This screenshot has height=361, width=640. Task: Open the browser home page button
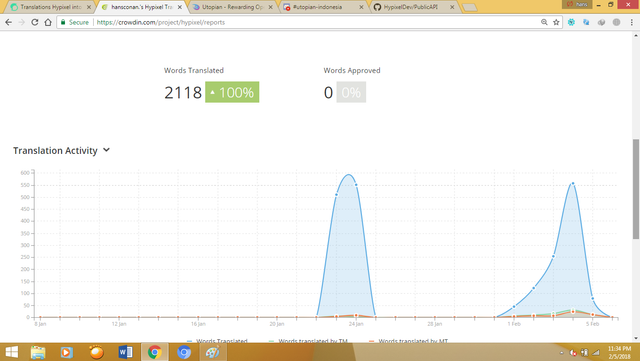[48, 22]
